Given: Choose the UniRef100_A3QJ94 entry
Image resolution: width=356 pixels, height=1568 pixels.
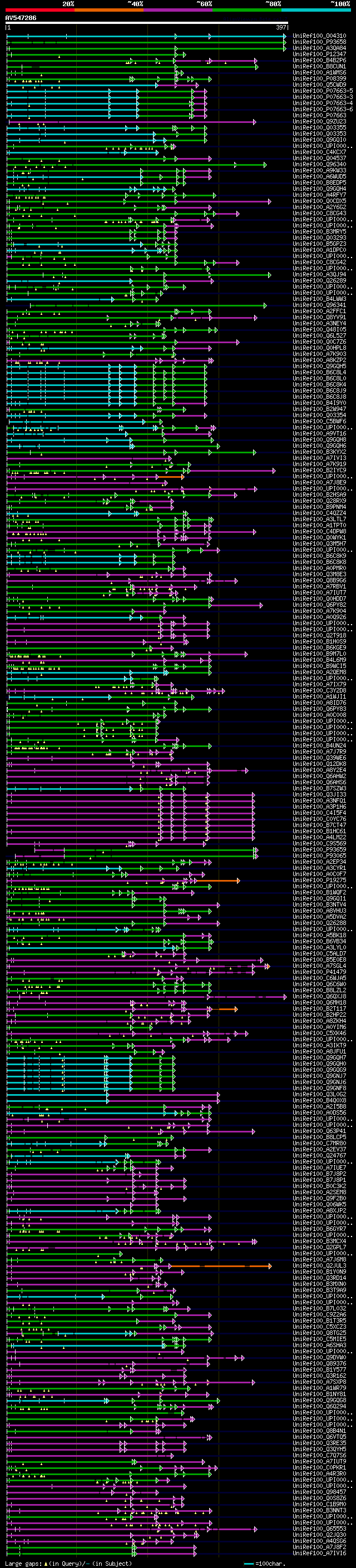Looking at the screenshot, I should point(319,275).
